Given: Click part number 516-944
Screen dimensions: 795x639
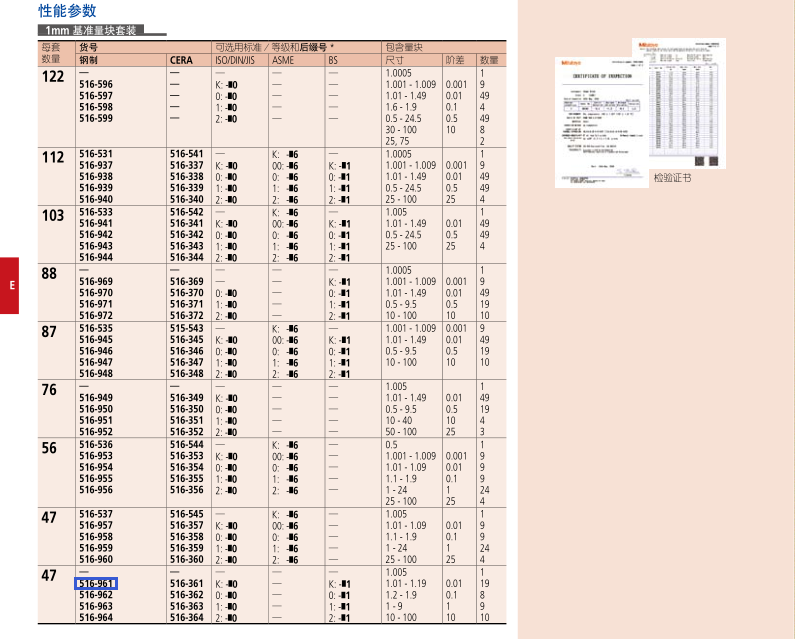Looking at the screenshot, I should coord(96,257).
